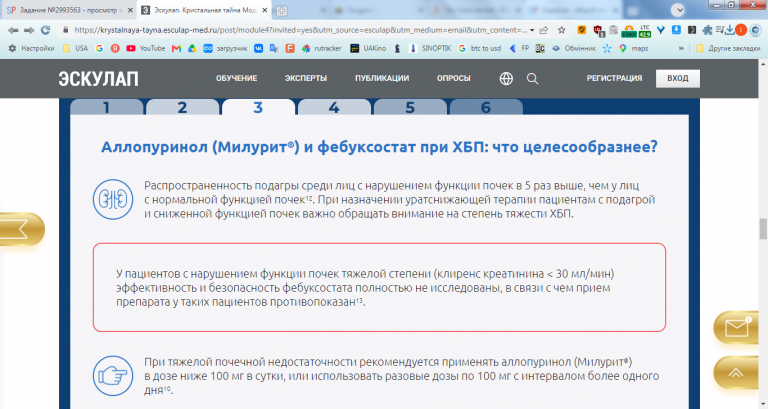Viewport: 768px width, 409px height.
Task: Switch to module tab 5
Action: tap(410, 107)
